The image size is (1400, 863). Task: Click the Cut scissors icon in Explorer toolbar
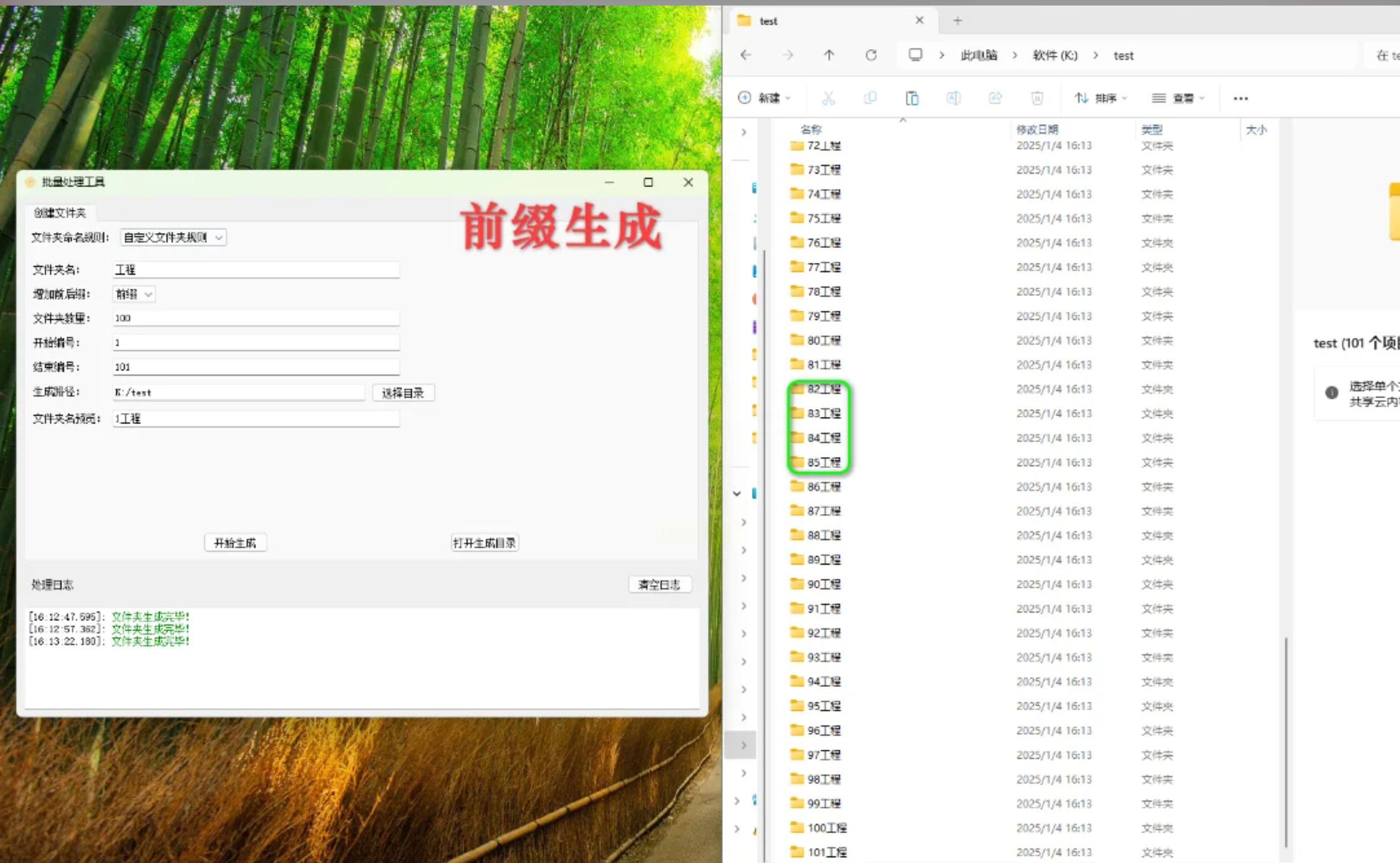coord(828,98)
